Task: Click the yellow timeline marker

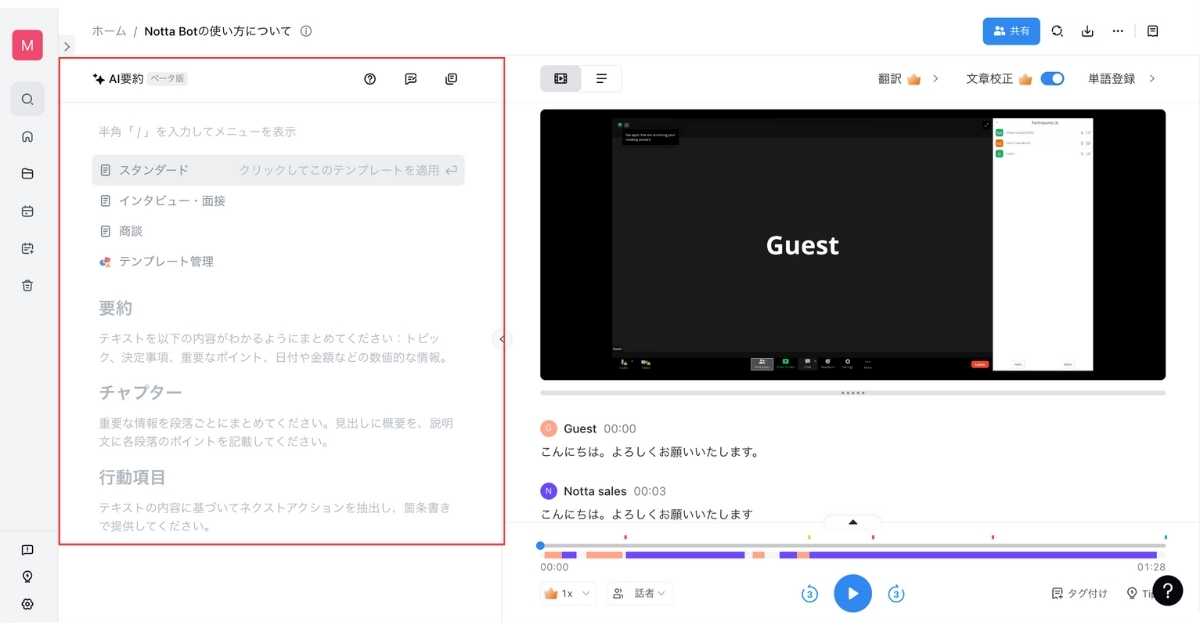Action: pos(809,537)
